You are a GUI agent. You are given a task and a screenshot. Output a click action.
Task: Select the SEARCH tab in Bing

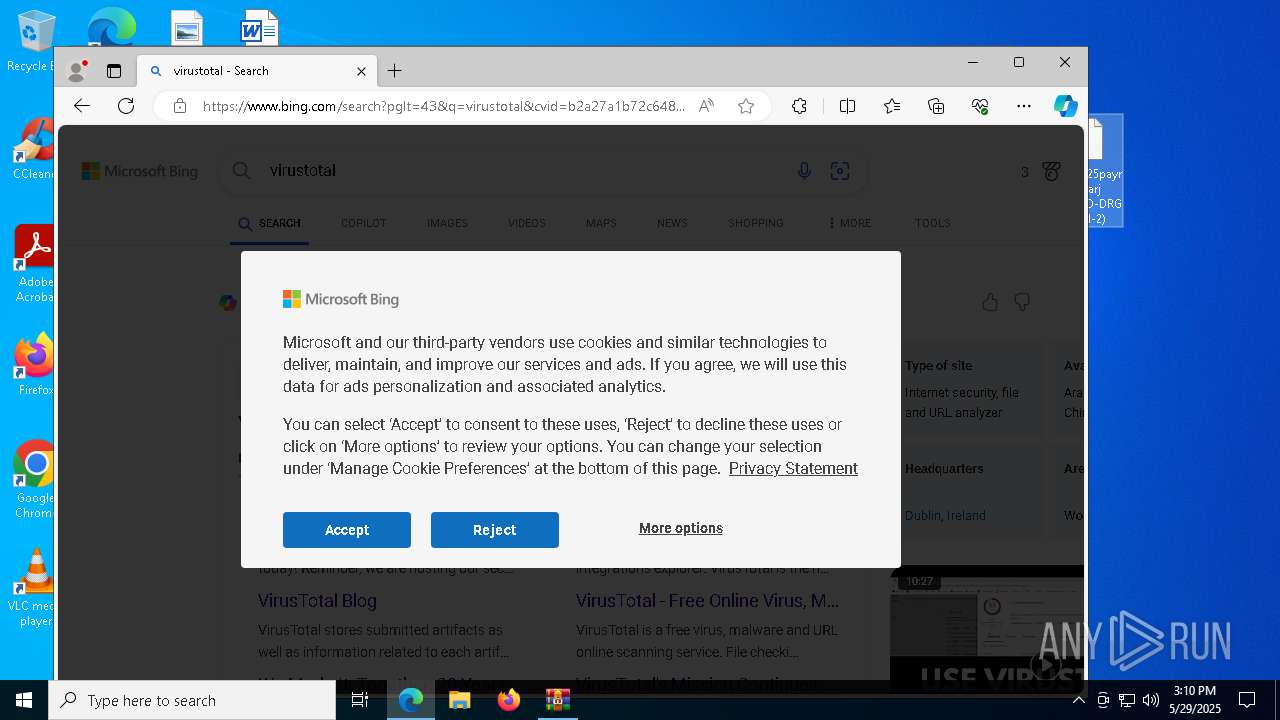[269, 223]
